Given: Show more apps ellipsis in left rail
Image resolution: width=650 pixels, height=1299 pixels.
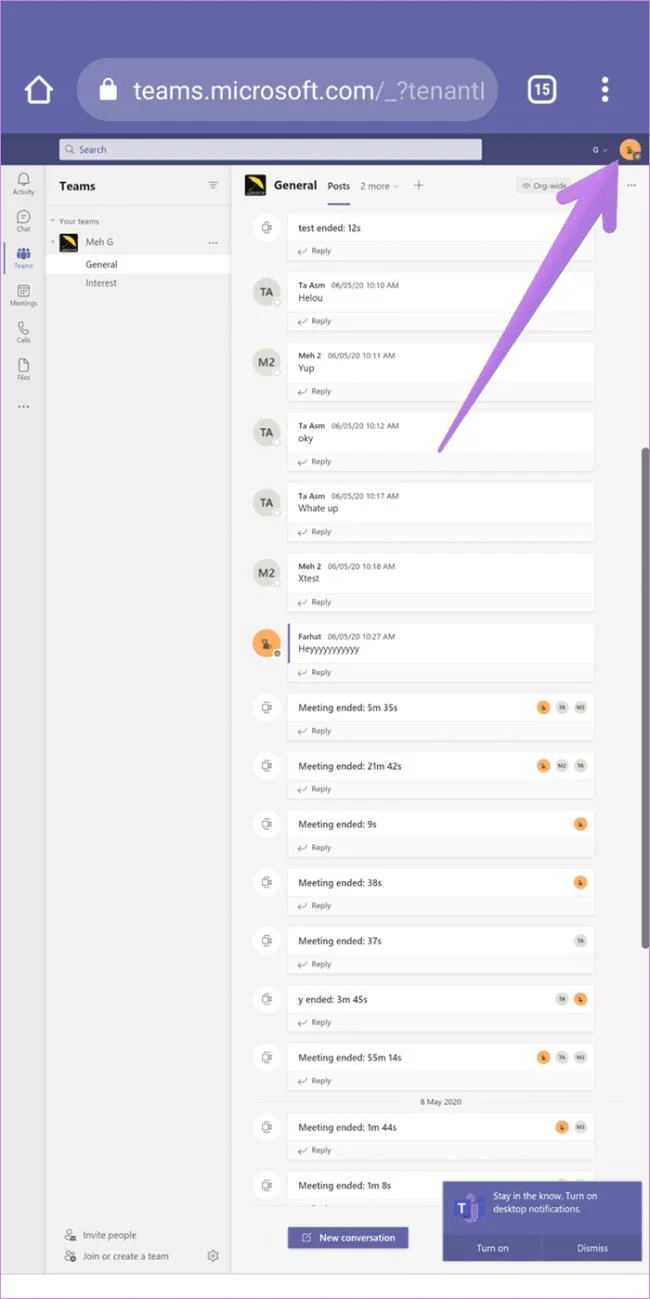Looking at the screenshot, I should [x=23, y=407].
